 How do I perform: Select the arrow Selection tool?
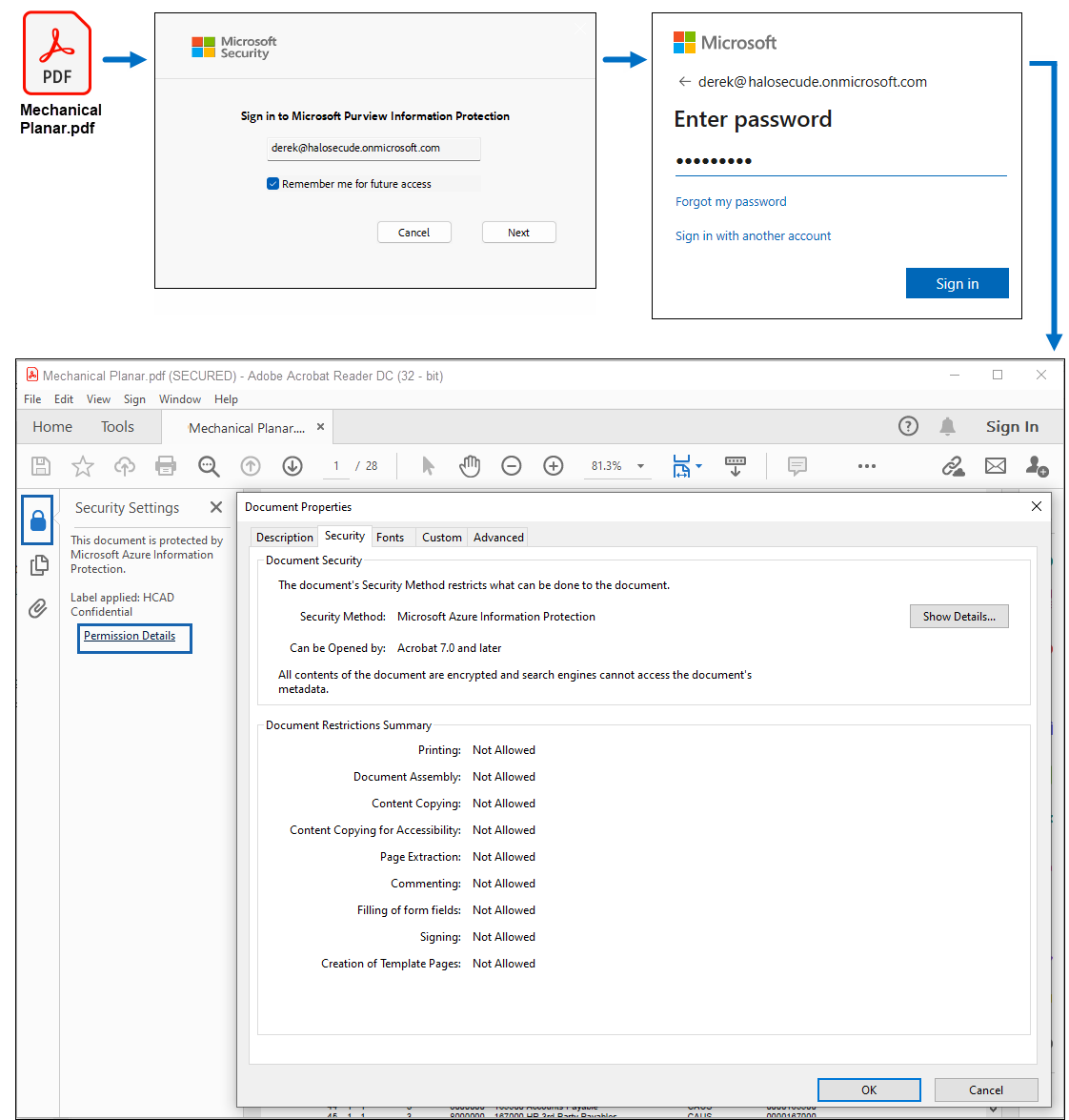428,466
